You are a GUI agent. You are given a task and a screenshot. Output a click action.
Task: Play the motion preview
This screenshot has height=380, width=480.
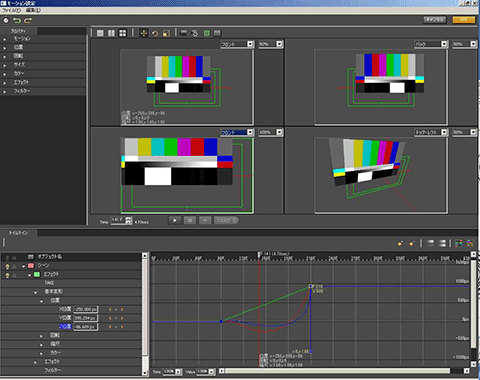coord(175,220)
